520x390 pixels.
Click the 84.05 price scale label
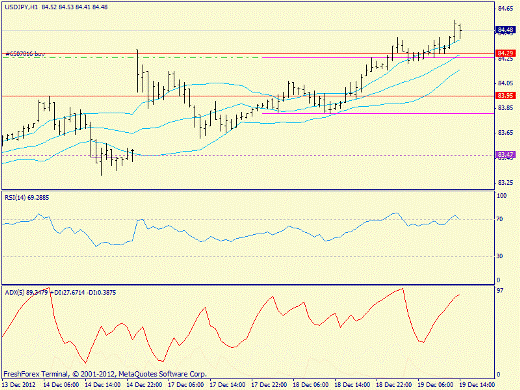pos(505,83)
